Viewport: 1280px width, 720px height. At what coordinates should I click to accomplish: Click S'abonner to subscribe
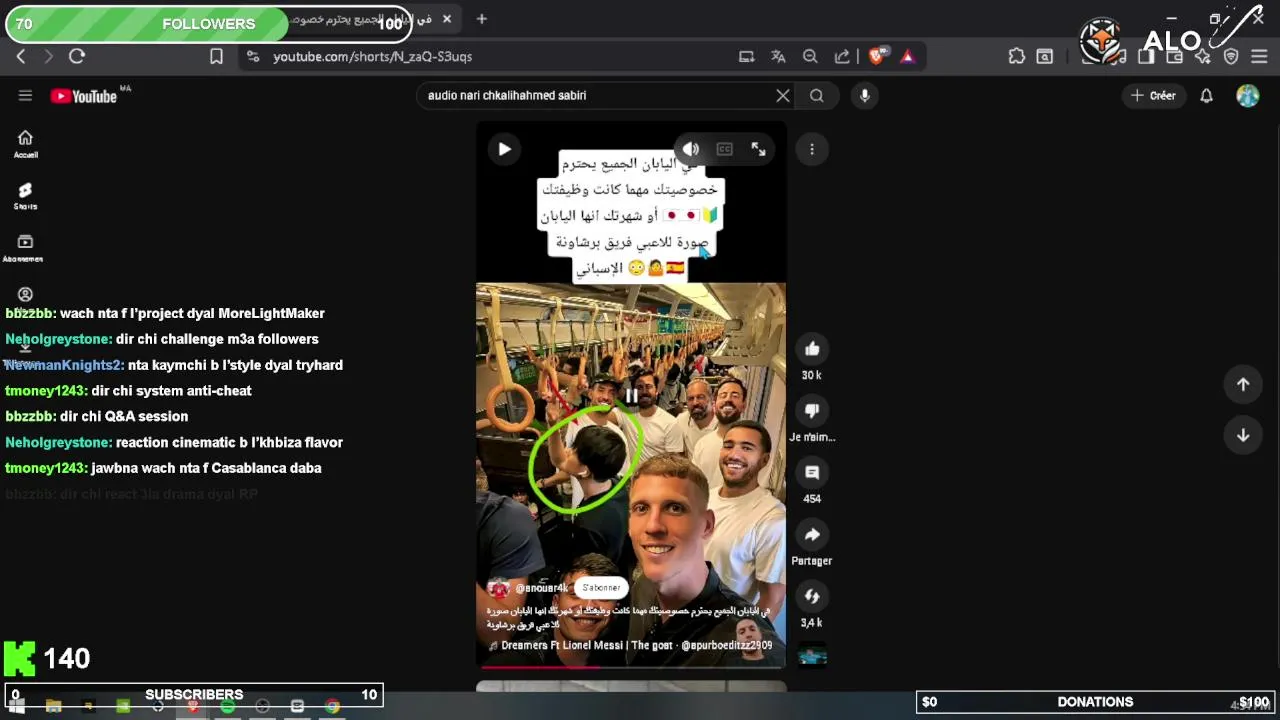pyautogui.click(x=601, y=588)
